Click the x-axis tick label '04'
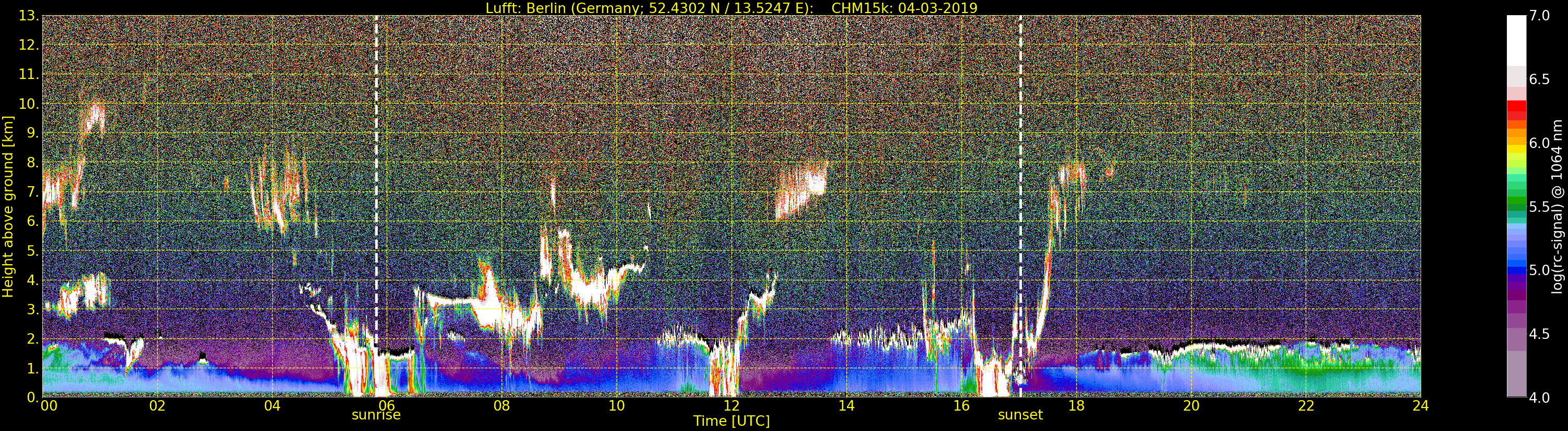1568x431 pixels. tap(272, 406)
